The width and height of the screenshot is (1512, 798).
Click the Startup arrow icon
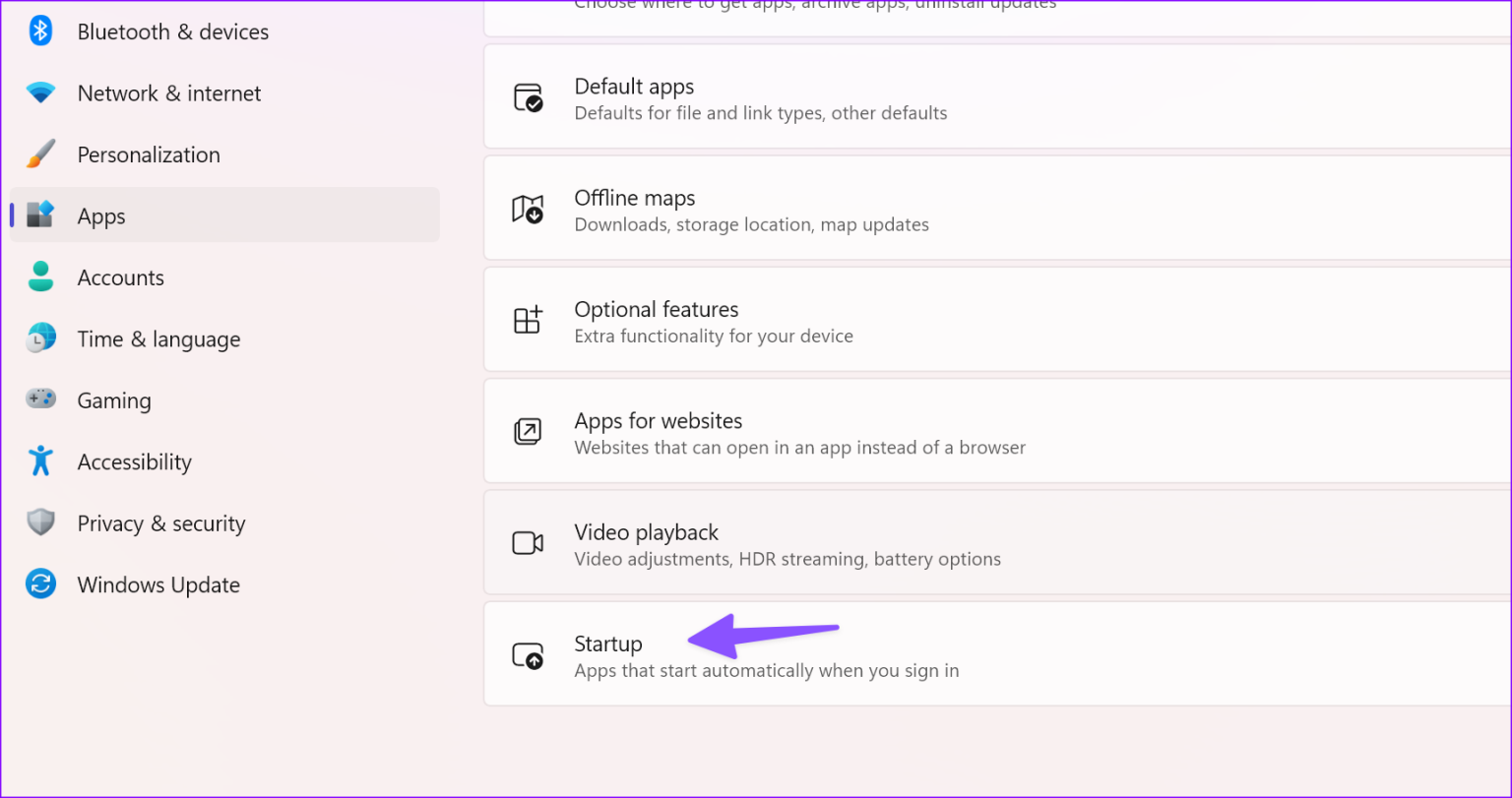(x=529, y=655)
